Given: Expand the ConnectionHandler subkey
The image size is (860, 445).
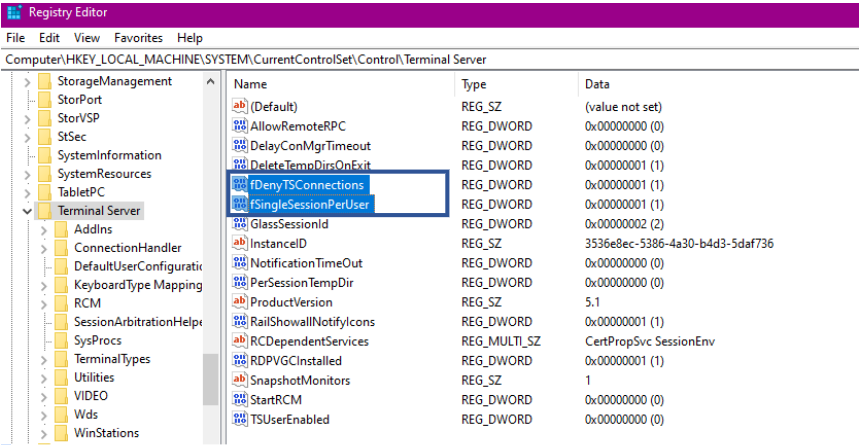Looking at the screenshot, I should [x=44, y=249].
